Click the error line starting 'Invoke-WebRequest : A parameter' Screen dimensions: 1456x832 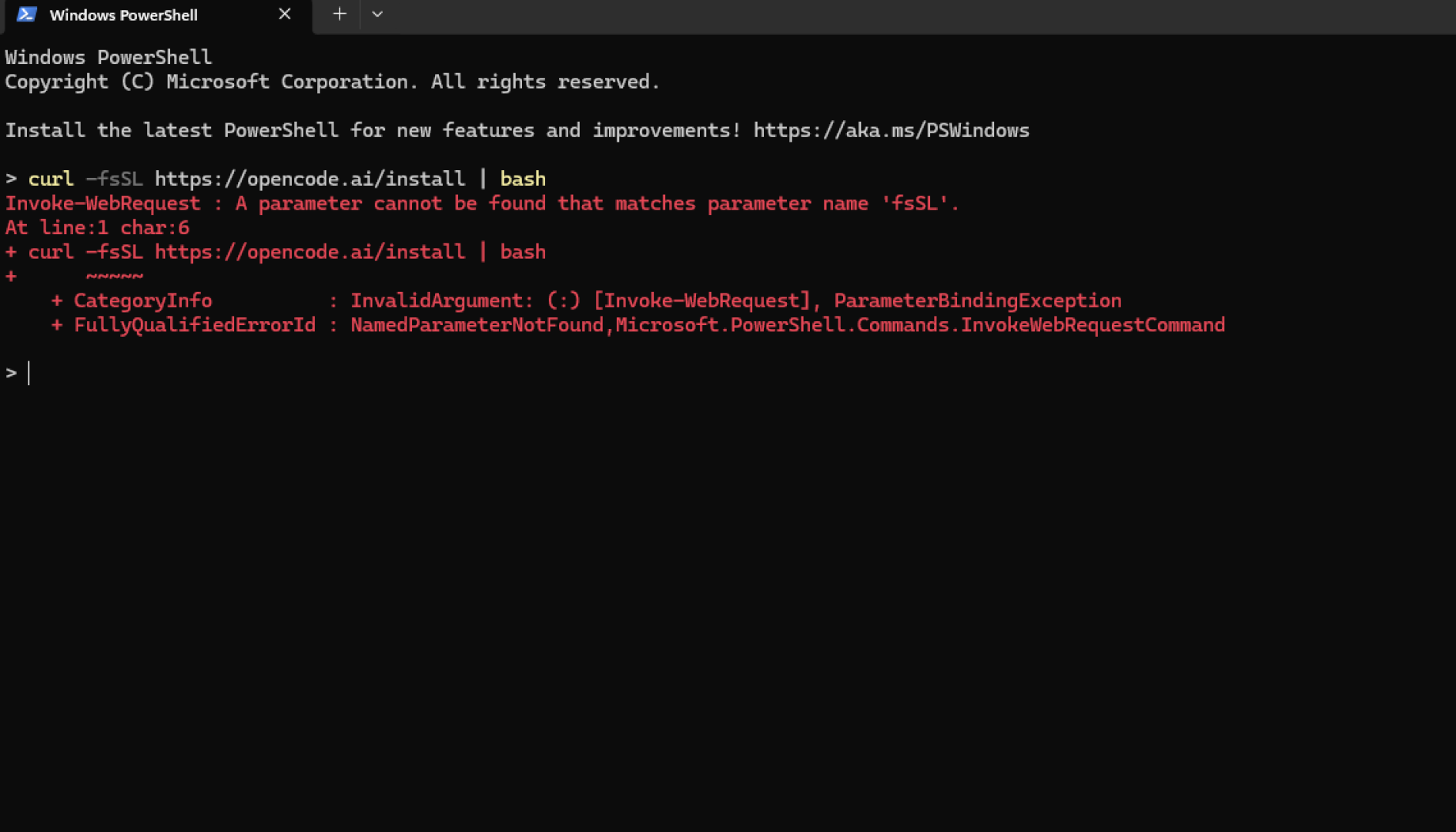click(x=482, y=203)
